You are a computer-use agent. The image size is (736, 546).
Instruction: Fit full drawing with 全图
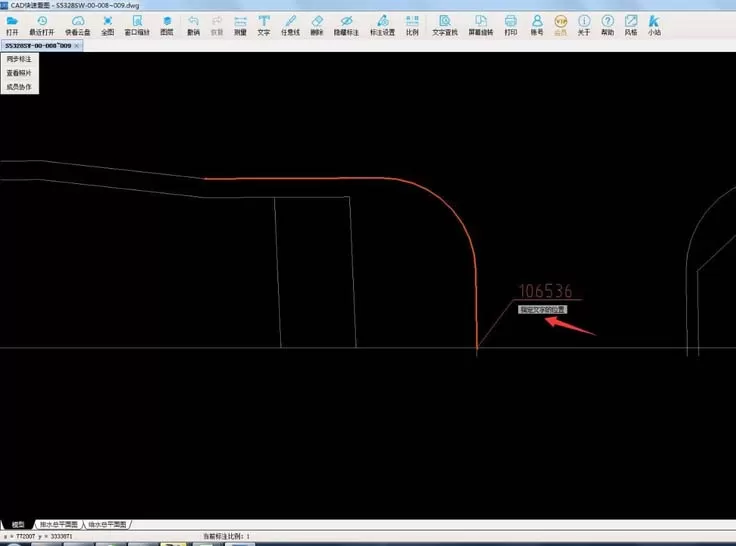107,25
